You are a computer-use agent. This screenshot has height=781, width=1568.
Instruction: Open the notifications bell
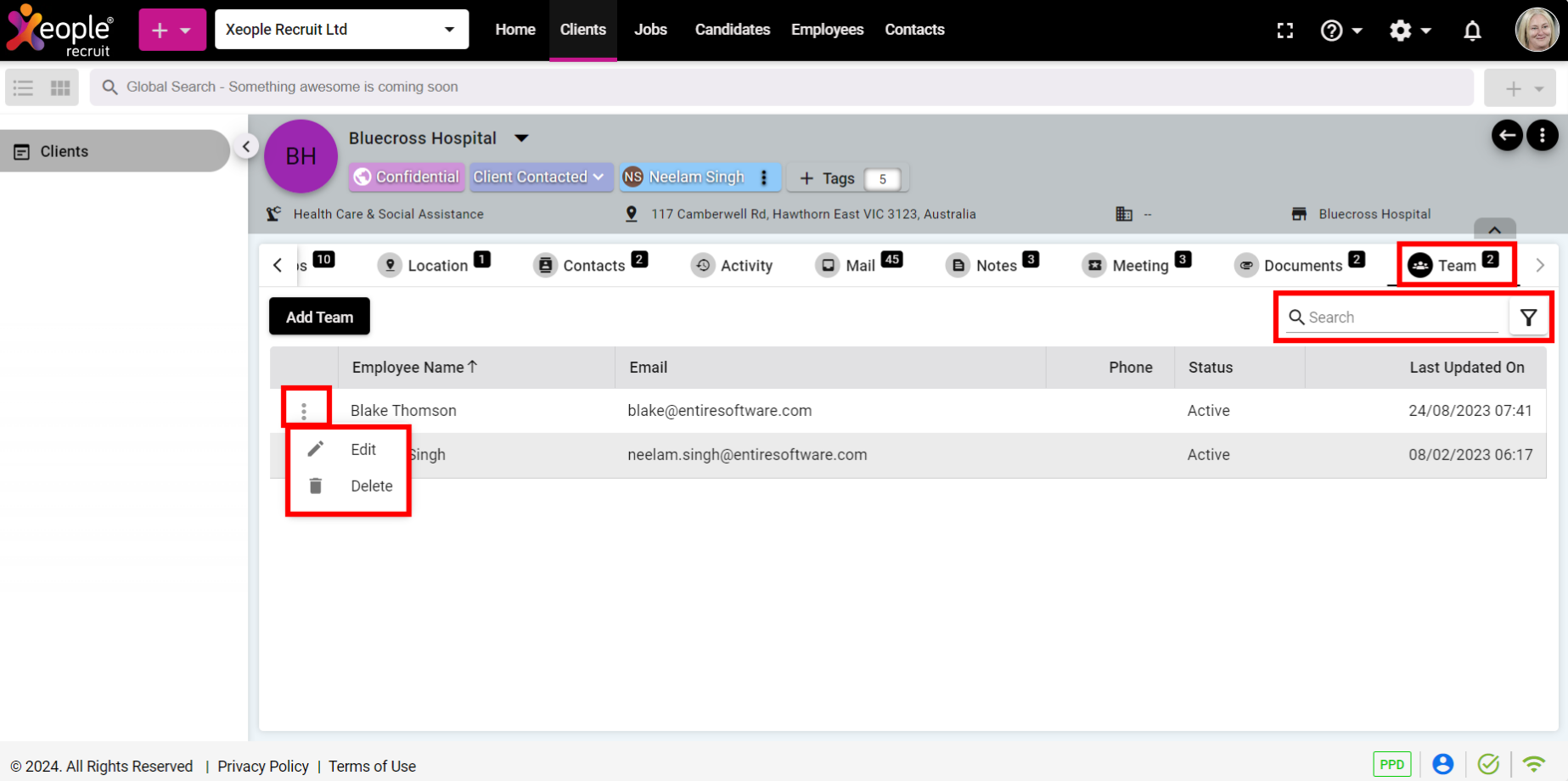click(1473, 31)
